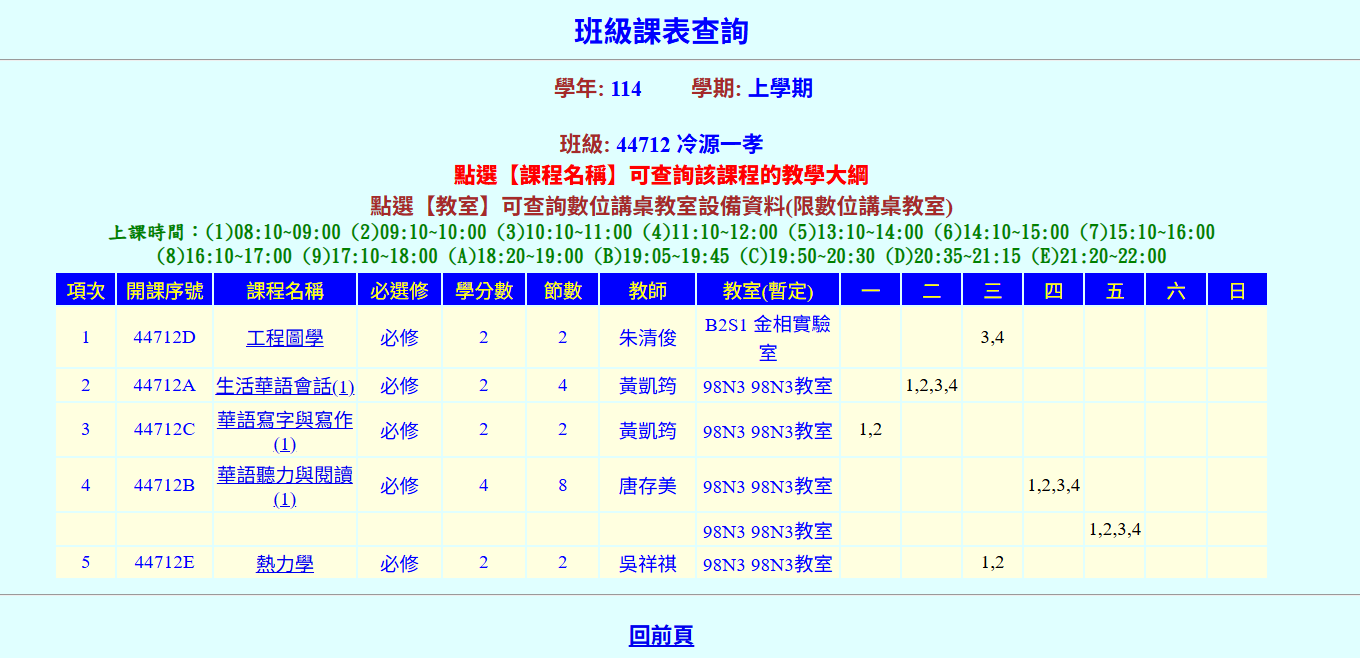Open the 熱力學 course link
Image resolution: width=1360 pixels, height=658 pixels.
tap(284, 564)
